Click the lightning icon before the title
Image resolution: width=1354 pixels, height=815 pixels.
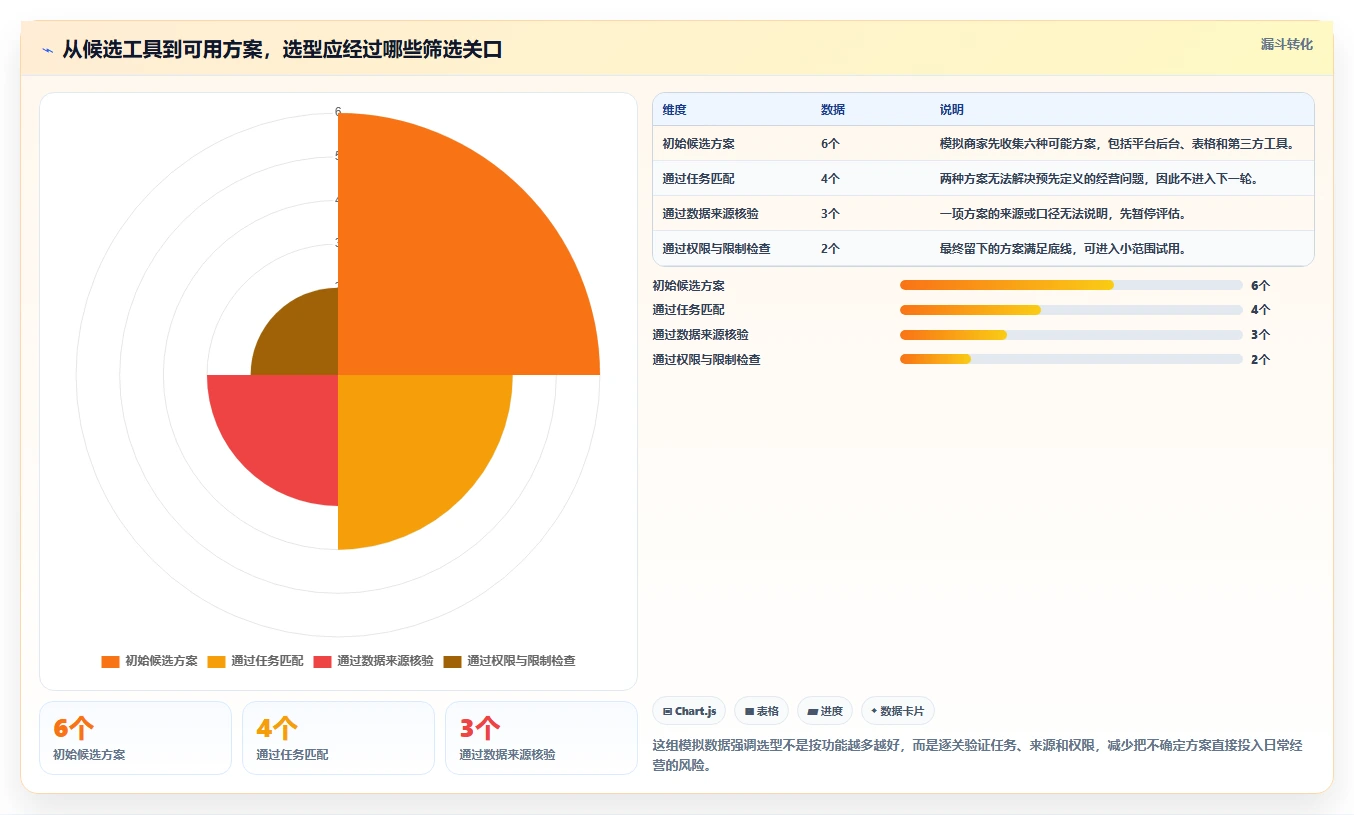48,50
